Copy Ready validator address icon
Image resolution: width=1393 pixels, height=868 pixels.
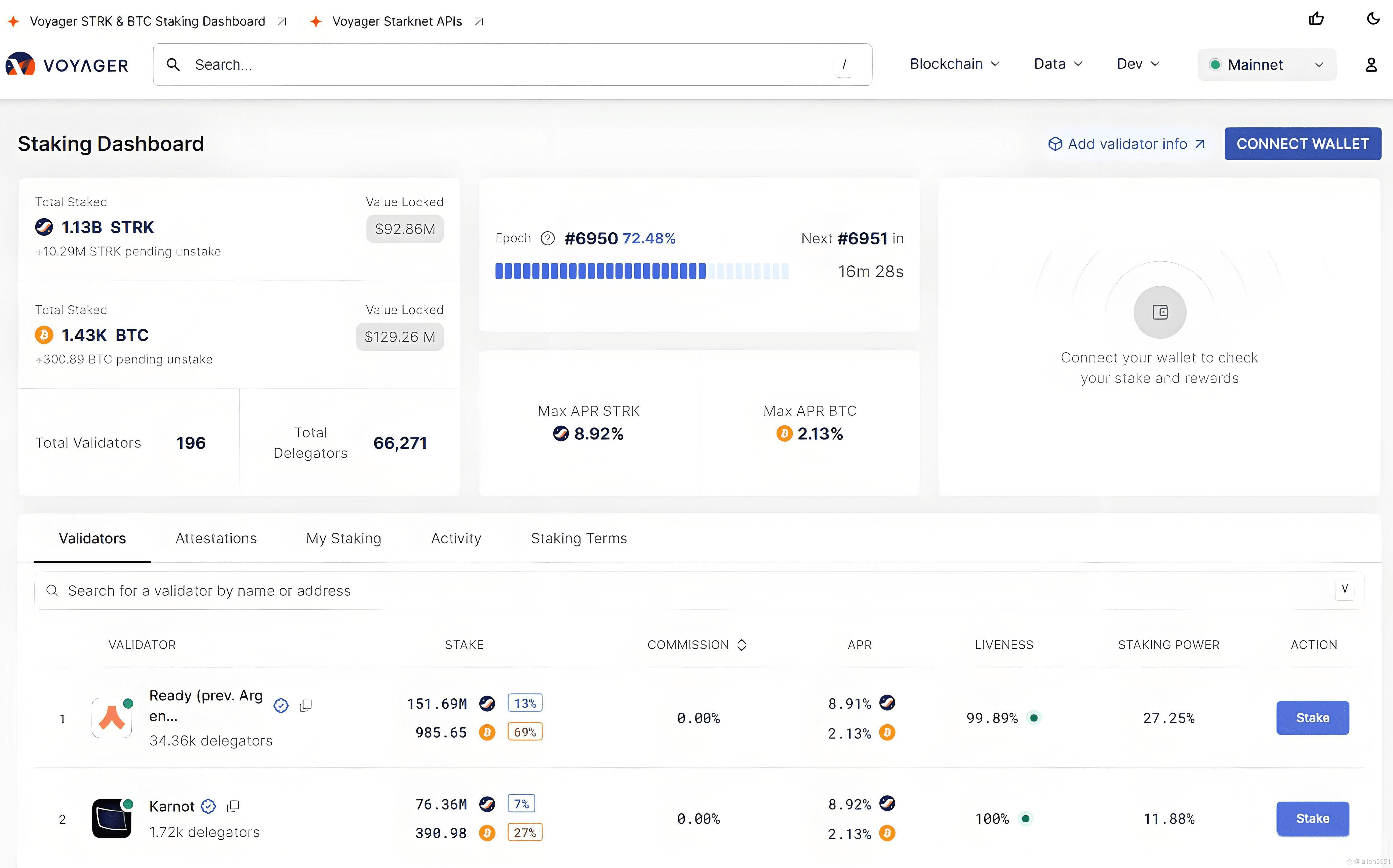coord(306,705)
